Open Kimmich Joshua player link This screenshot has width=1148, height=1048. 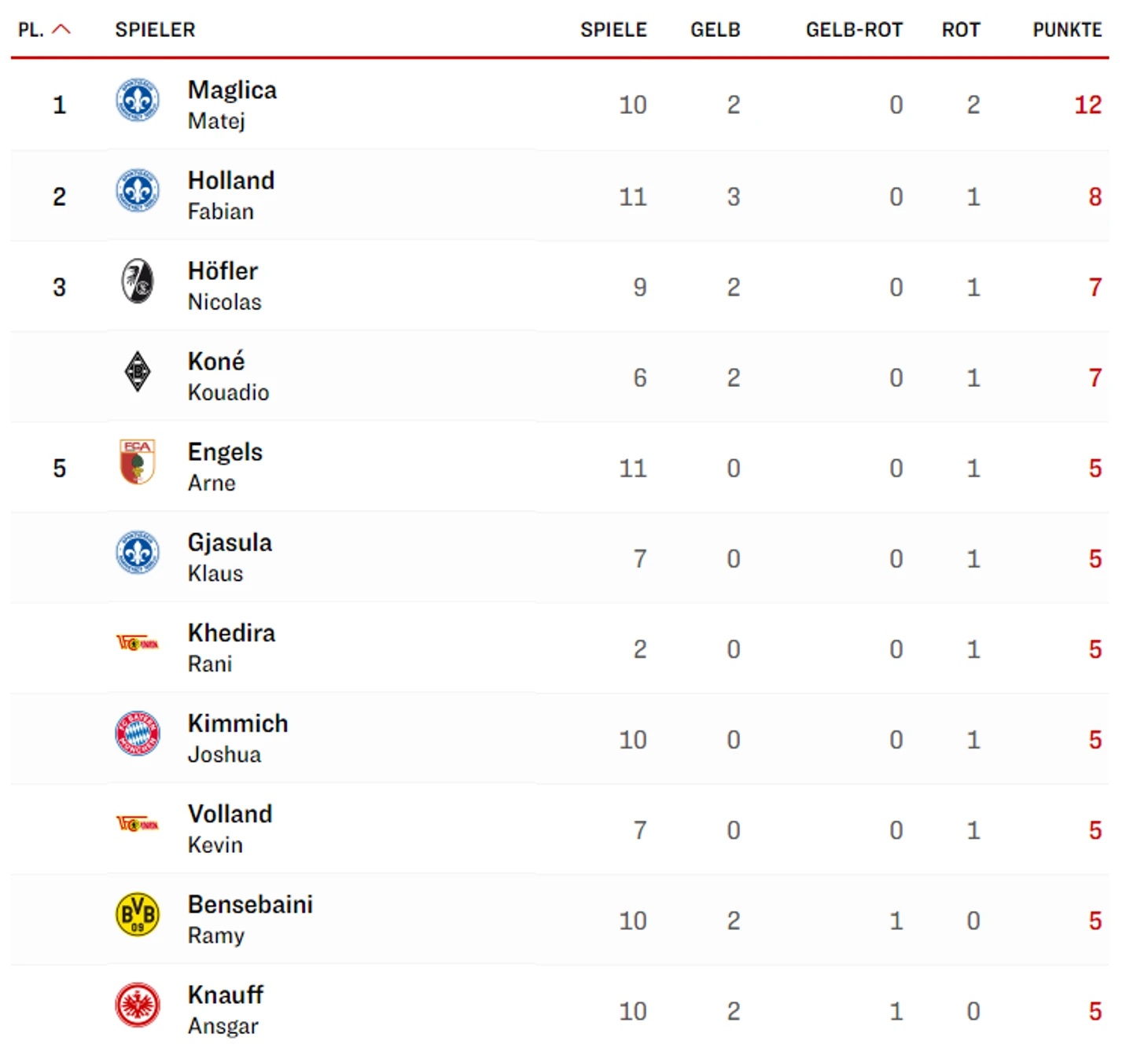click(237, 737)
